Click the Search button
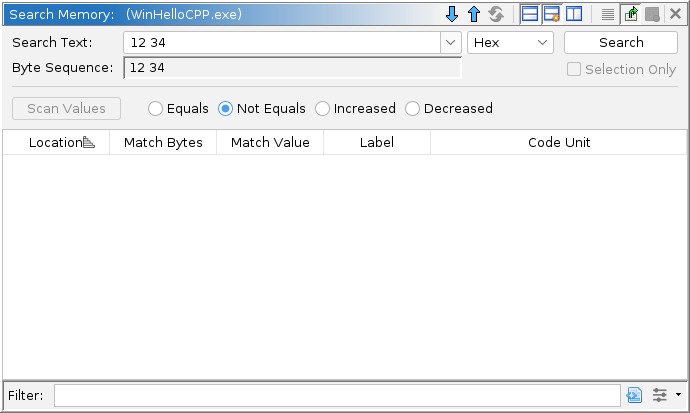The width and height of the screenshot is (690, 413). click(x=621, y=43)
